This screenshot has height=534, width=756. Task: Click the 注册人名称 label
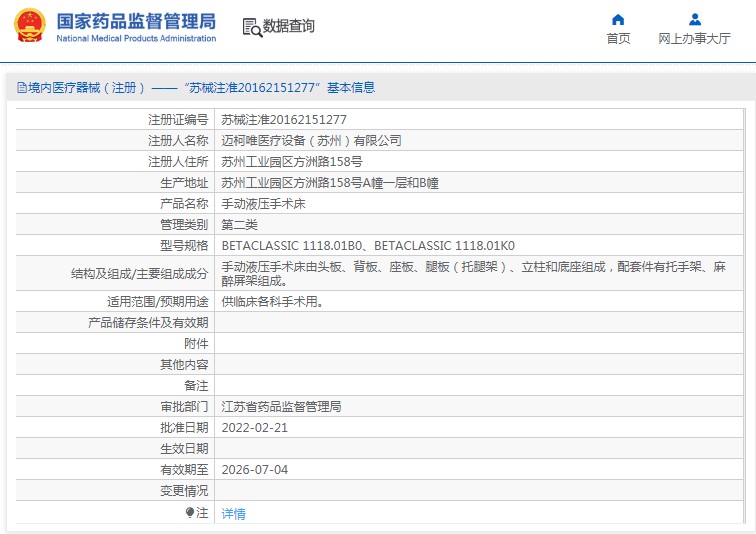pyautogui.click(x=178, y=141)
